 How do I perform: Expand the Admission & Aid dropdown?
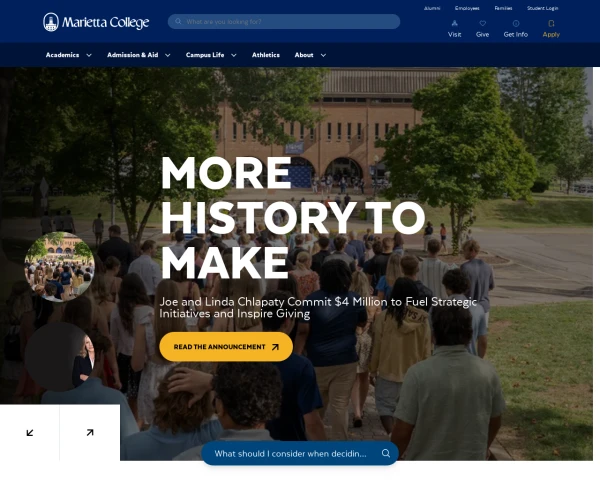168,55
